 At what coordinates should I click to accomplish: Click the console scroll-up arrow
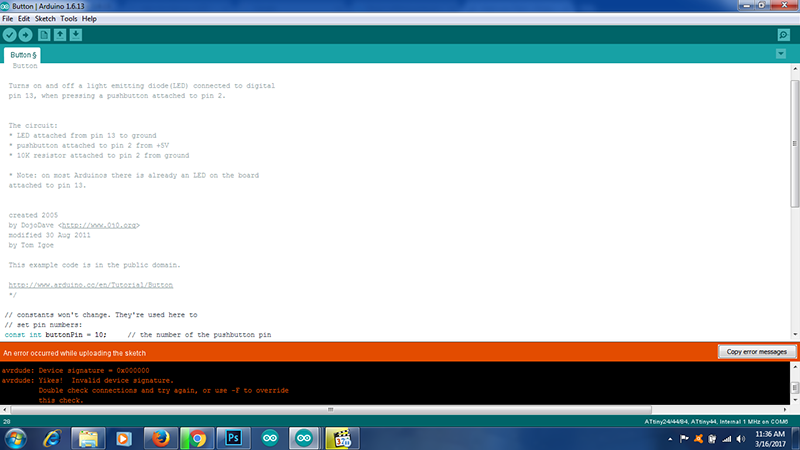coord(795,366)
